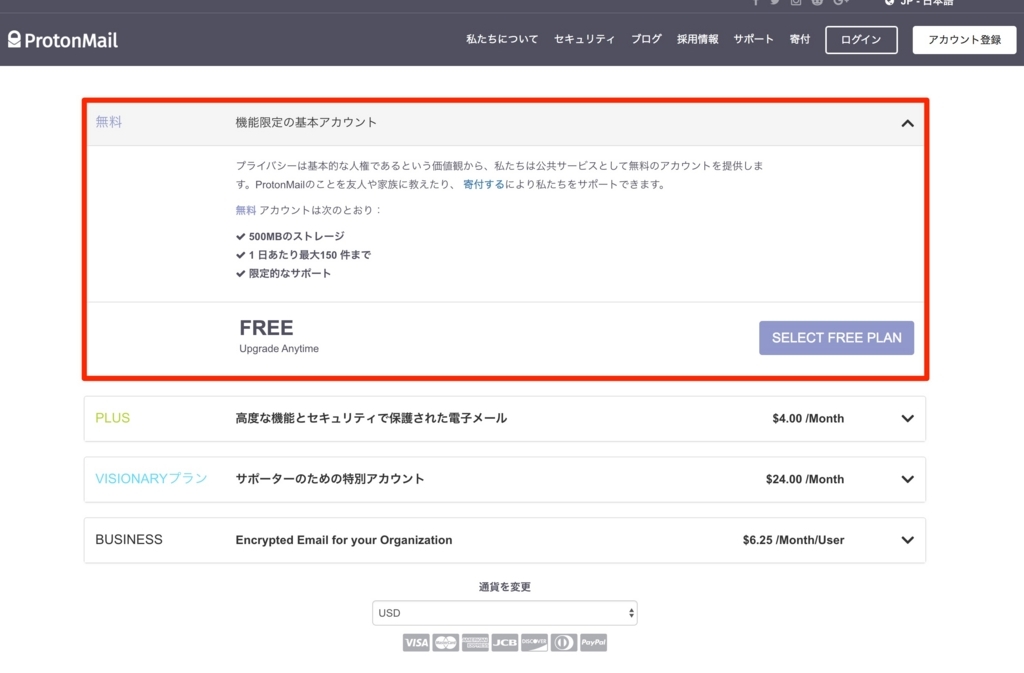Open セキュリティ menu item
Viewport: 1024px width, 673px height.
pyautogui.click(x=584, y=39)
